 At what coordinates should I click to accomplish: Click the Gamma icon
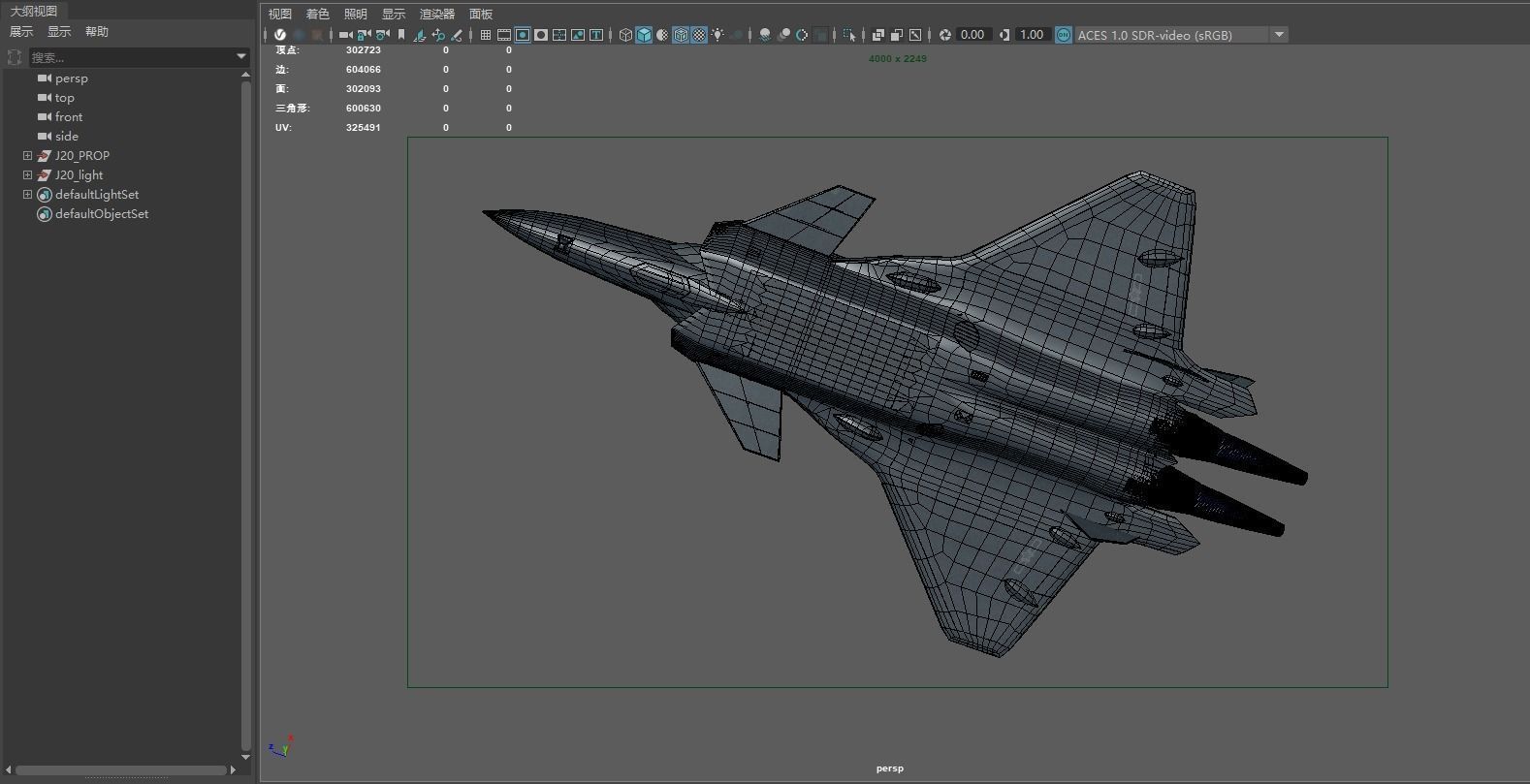point(1004,35)
